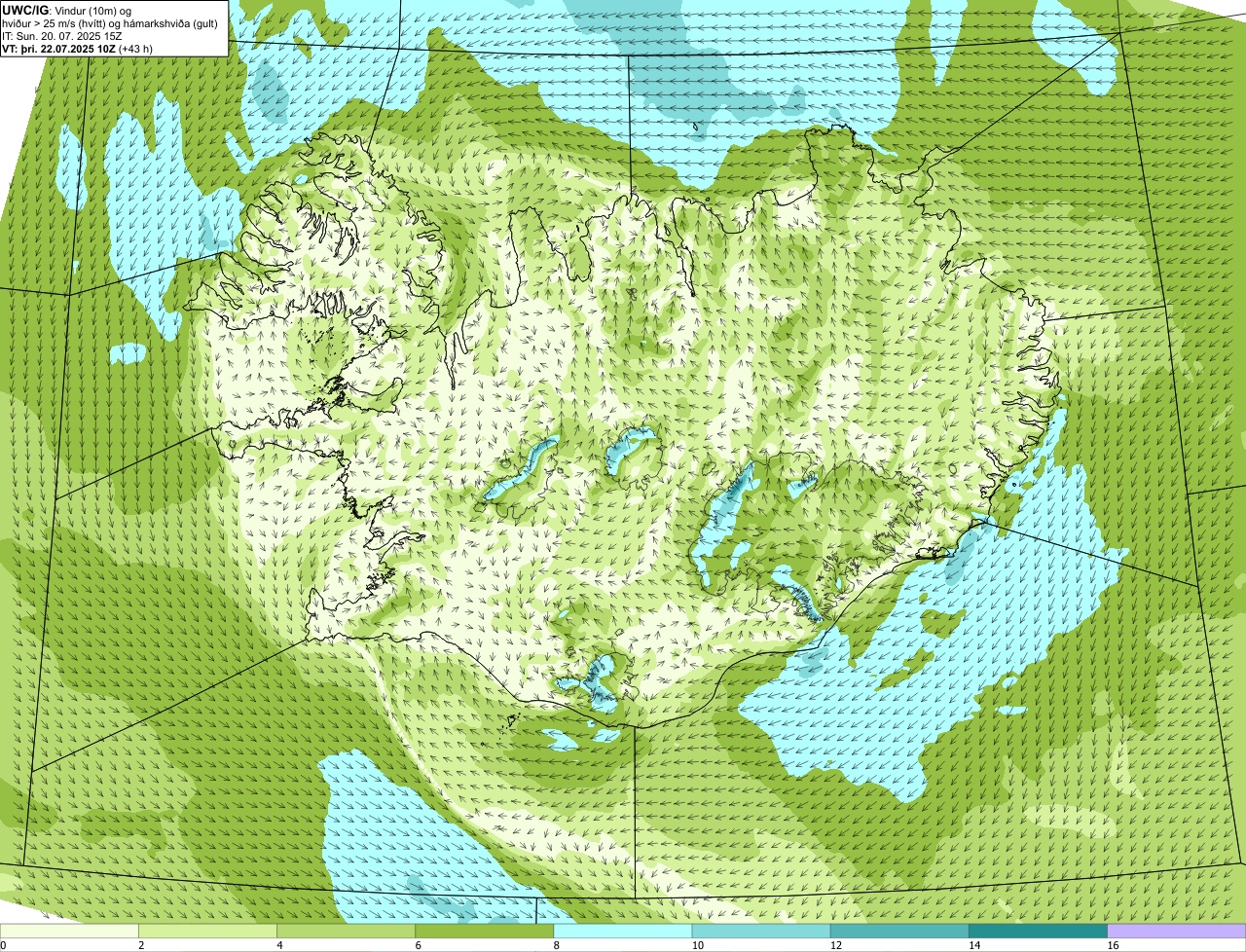This screenshot has width=1246, height=952.
Task: Click the lavender legend swatch above 16 m/s
Action: click(1177, 932)
